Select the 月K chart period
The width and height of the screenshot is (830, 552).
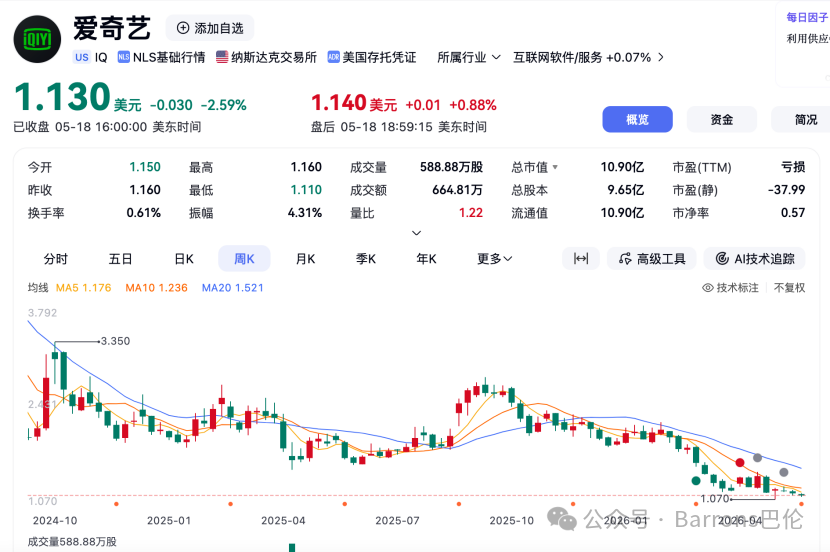305,259
